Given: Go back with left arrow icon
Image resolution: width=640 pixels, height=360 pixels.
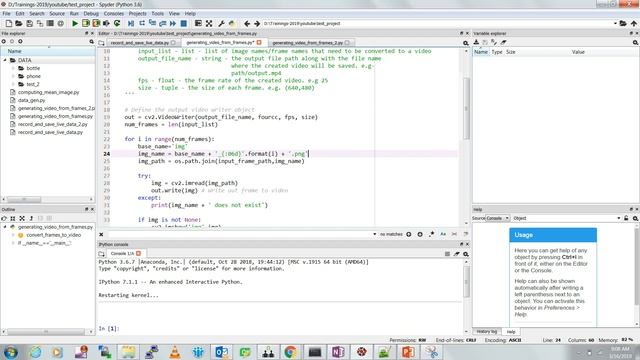Looking at the screenshot, I should 247,24.
